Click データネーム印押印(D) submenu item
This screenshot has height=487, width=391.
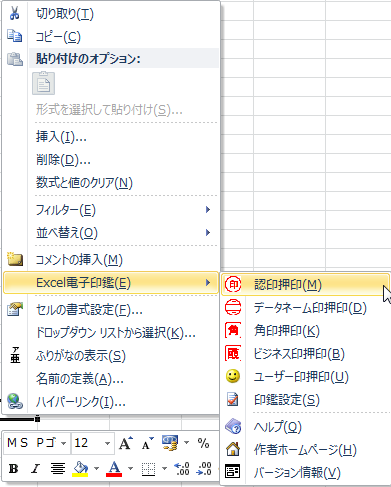(x=305, y=308)
